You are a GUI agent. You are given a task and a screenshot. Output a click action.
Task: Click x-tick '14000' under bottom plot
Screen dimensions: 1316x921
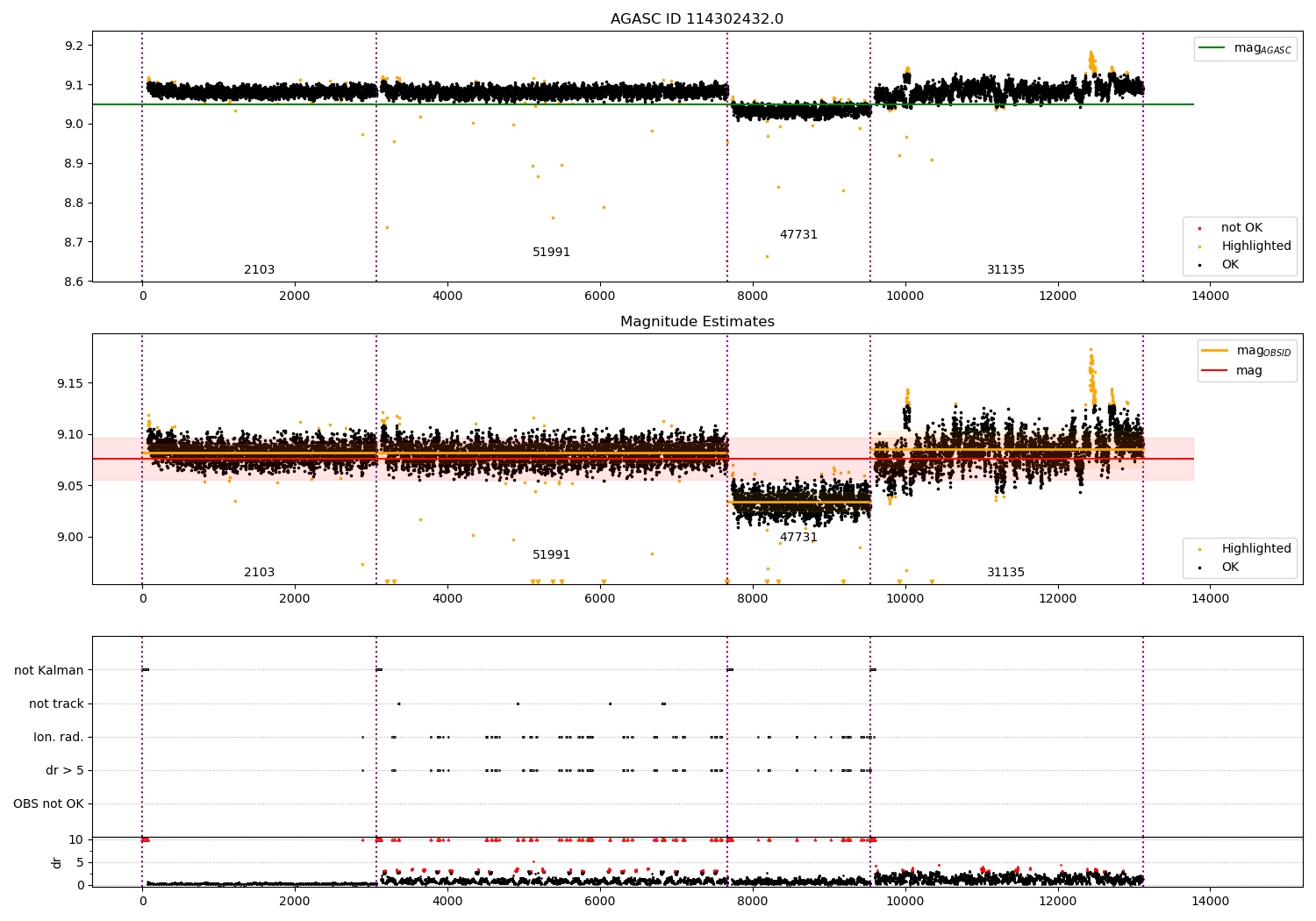(1210, 902)
